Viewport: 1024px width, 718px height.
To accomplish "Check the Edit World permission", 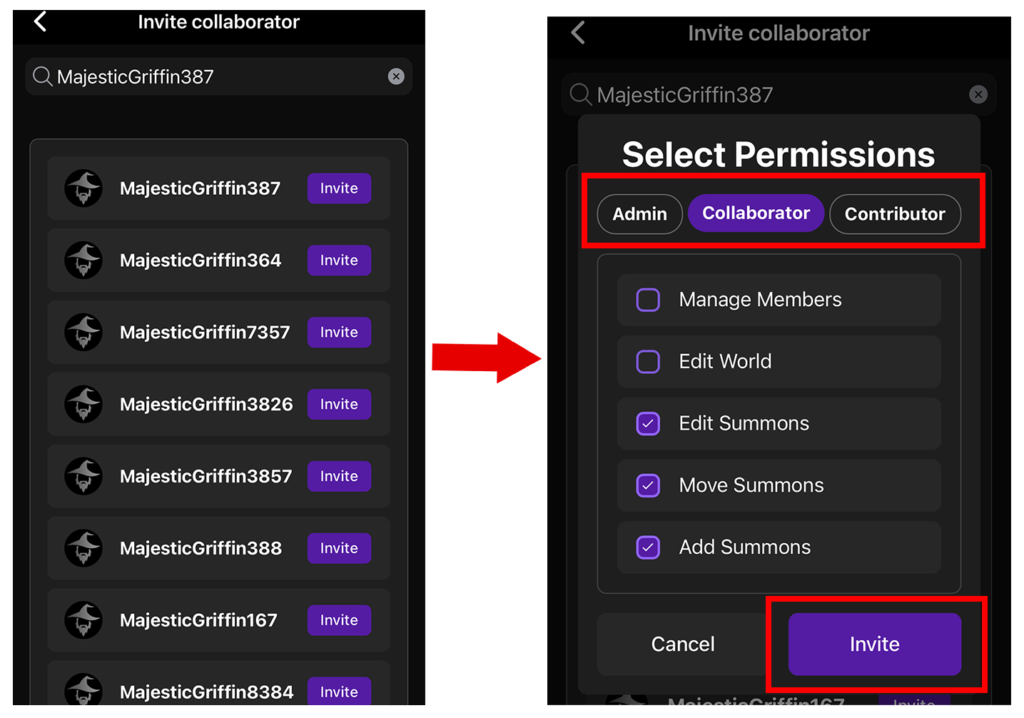I will coord(648,362).
